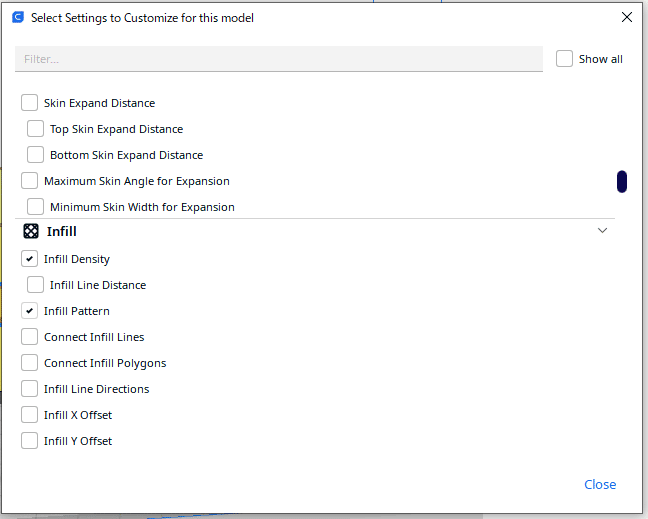
Task: Enable Skin Expand Distance setting
Action: 29,103
